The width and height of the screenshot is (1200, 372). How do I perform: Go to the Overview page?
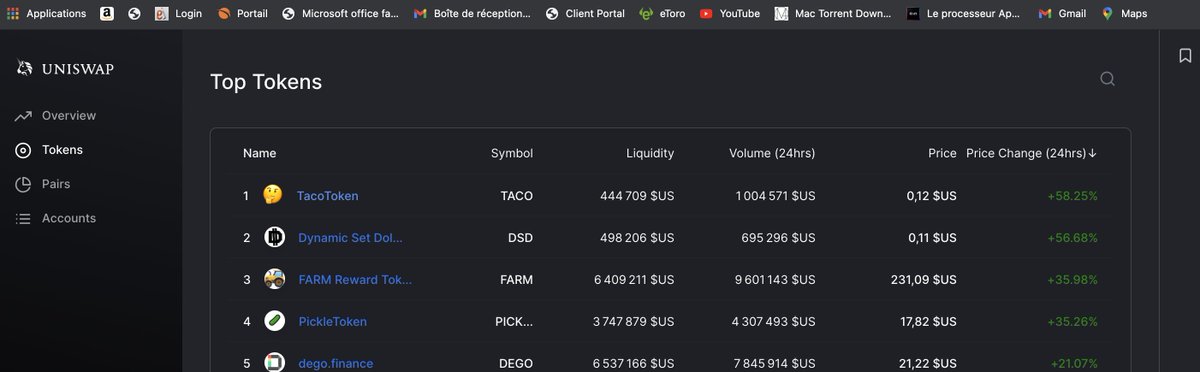point(69,116)
